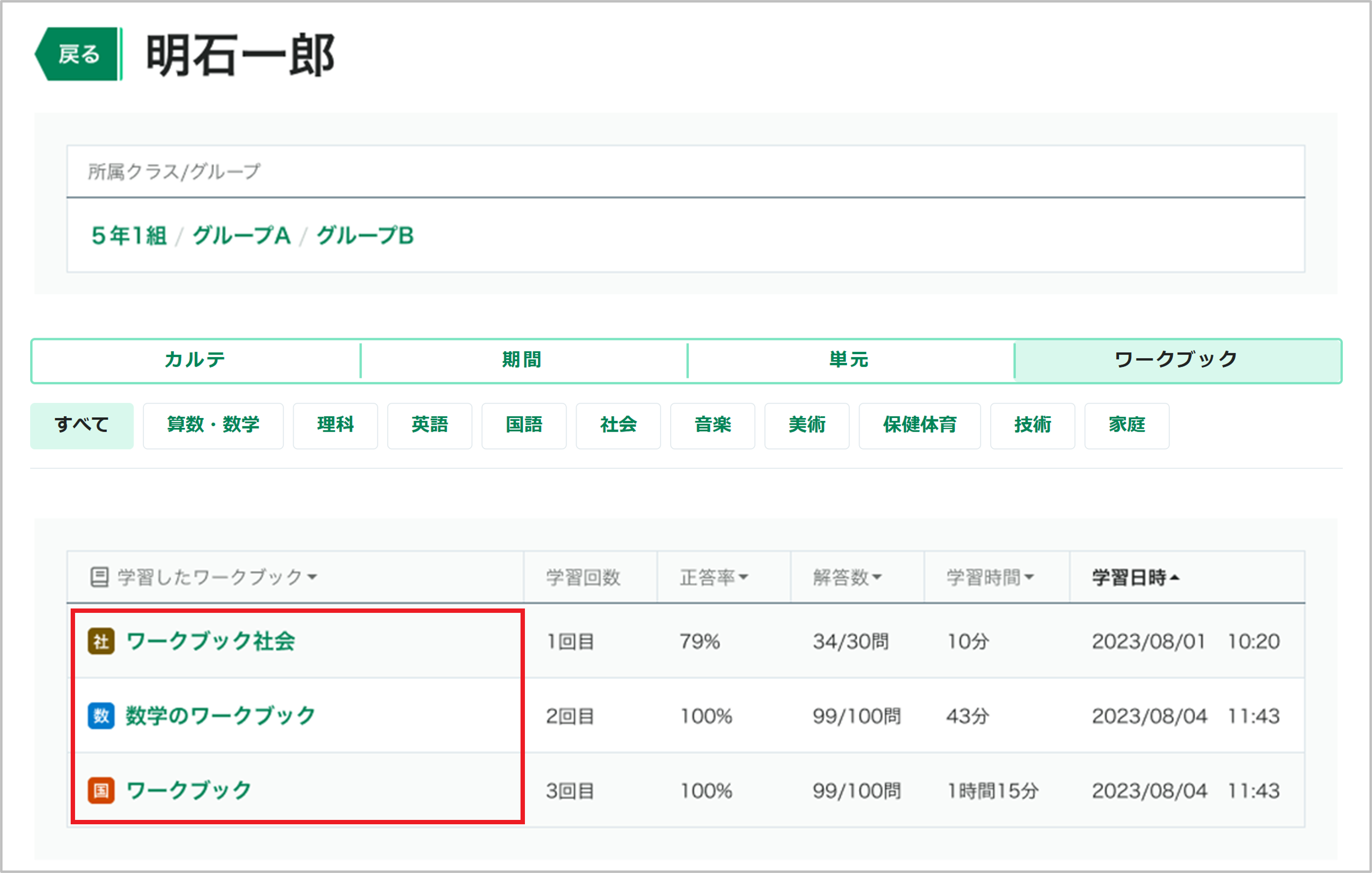Filter by 保健体育 subject
Screen dimensions: 1372x873
pos(920,425)
